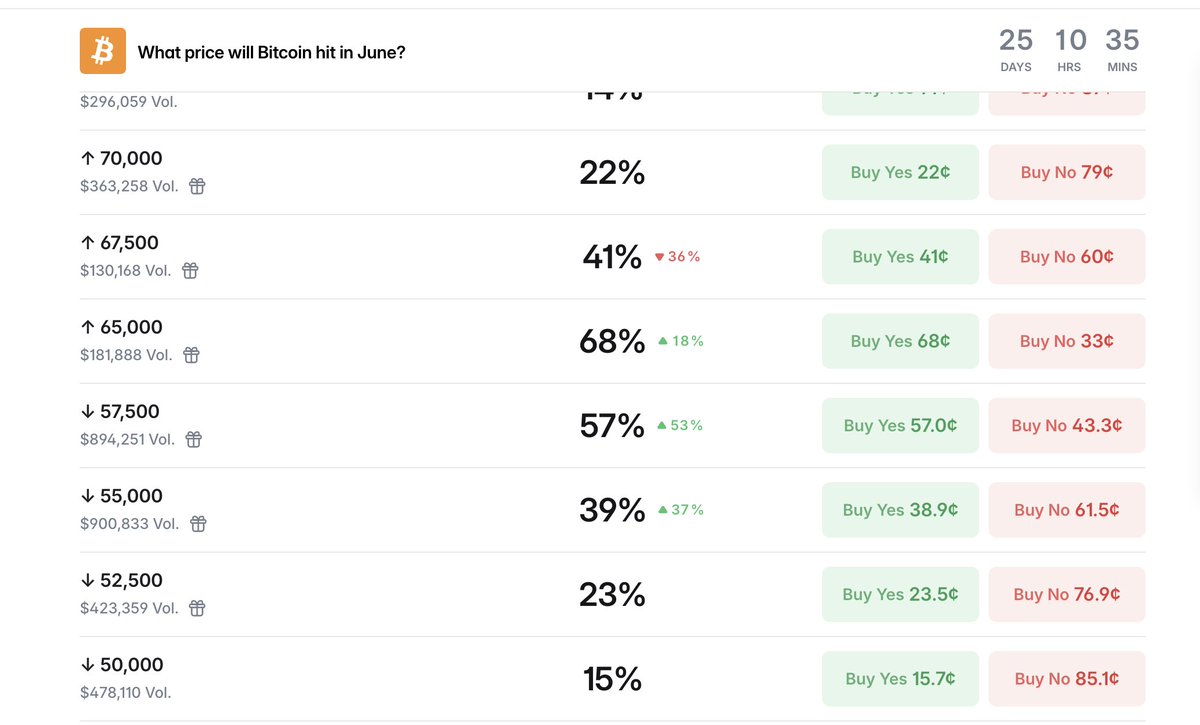This screenshot has width=1200, height=725.
Task: Click the orange Bitcoin logo icon
Action: [x=103, y=51]
